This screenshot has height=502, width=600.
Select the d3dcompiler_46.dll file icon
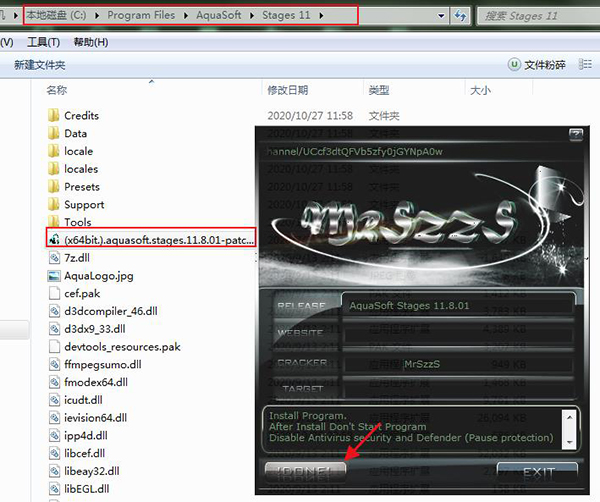[54, 311]
